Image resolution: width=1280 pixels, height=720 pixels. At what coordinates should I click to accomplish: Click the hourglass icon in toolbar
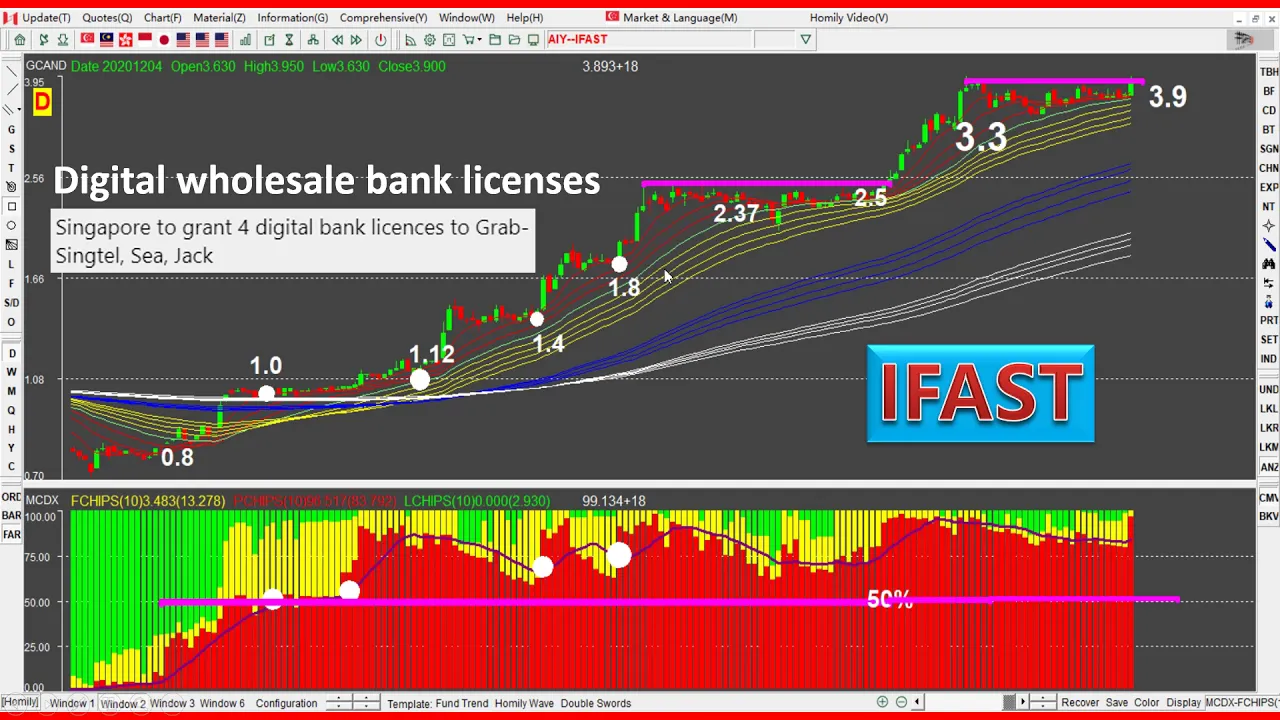click(289, 40)
